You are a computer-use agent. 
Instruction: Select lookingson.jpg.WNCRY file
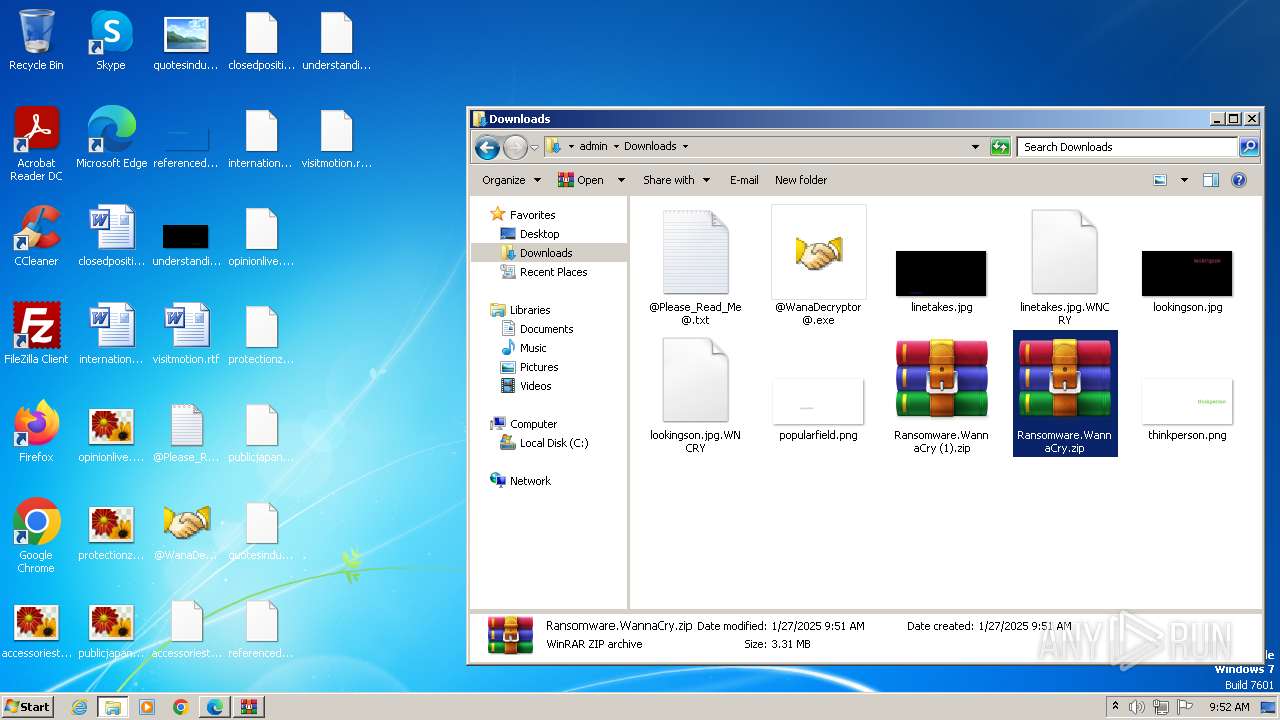[695, 394]
